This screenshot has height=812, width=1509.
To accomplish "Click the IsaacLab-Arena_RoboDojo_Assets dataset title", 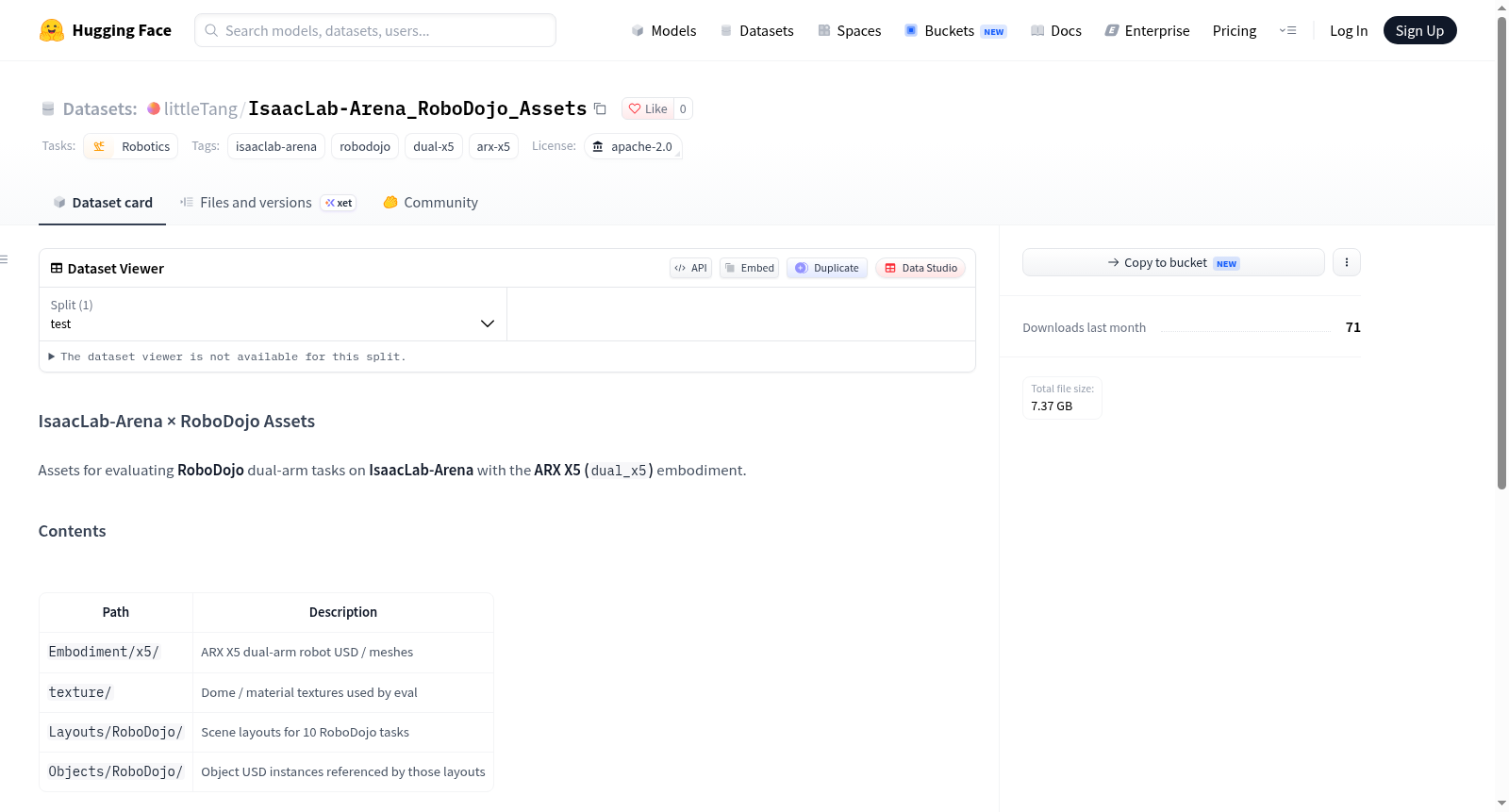I will 417,108.
